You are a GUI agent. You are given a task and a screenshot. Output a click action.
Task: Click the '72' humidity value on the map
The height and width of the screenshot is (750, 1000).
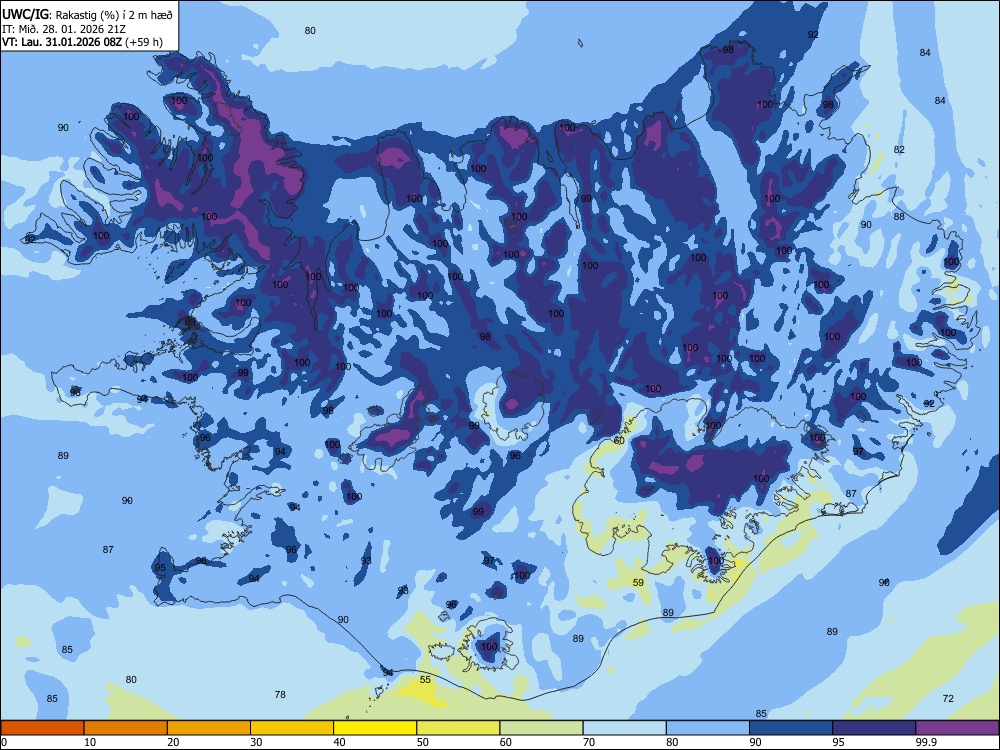[x=948, y=698]
